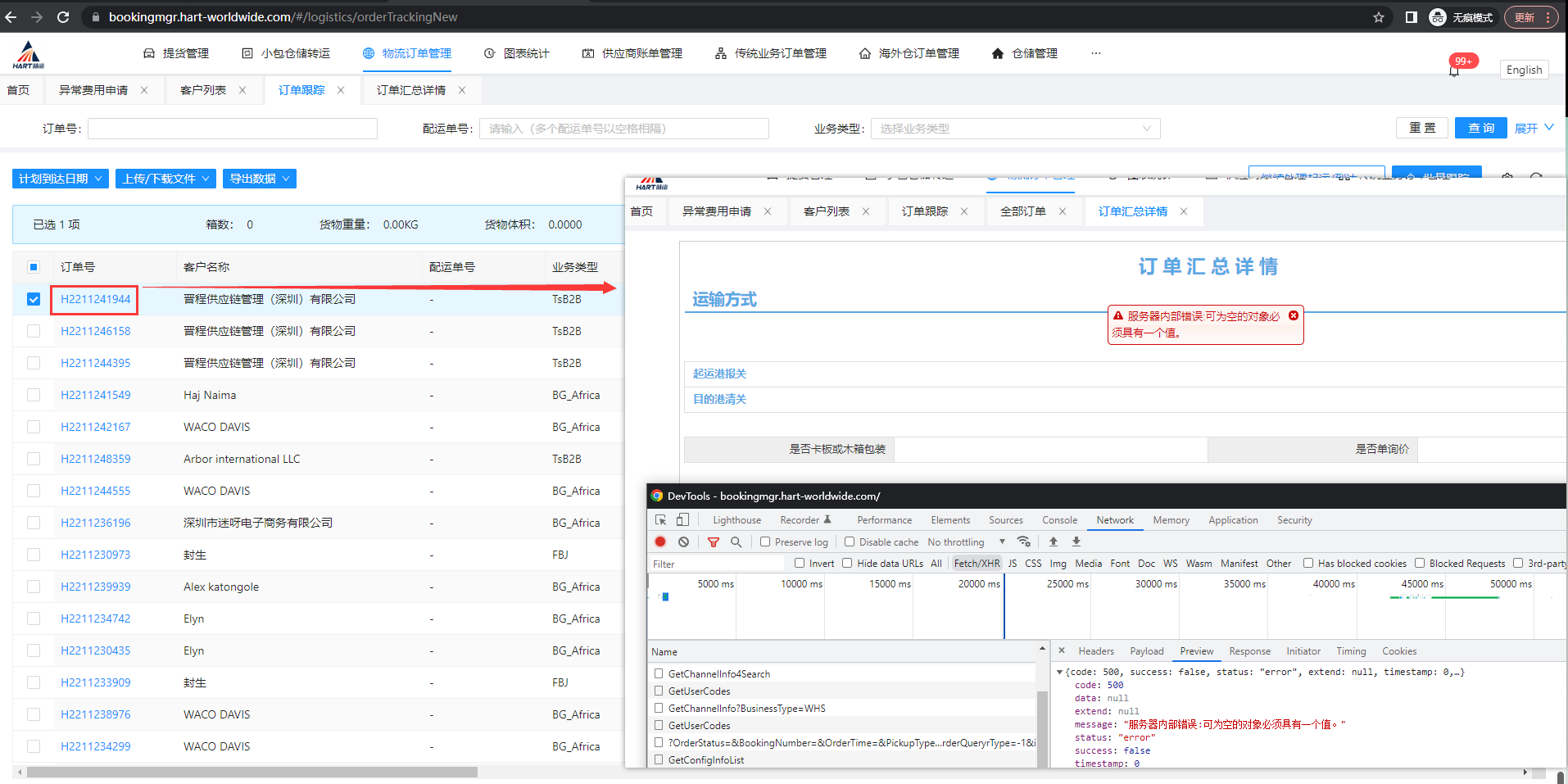1568x784 pixels.
Task: Enable the Preserve log checkbox
Action: click(x=765, y=542)
